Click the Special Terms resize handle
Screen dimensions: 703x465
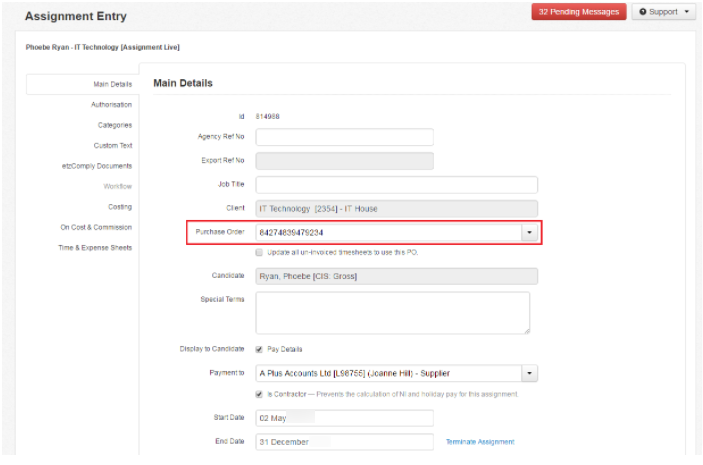pos(527,331)
